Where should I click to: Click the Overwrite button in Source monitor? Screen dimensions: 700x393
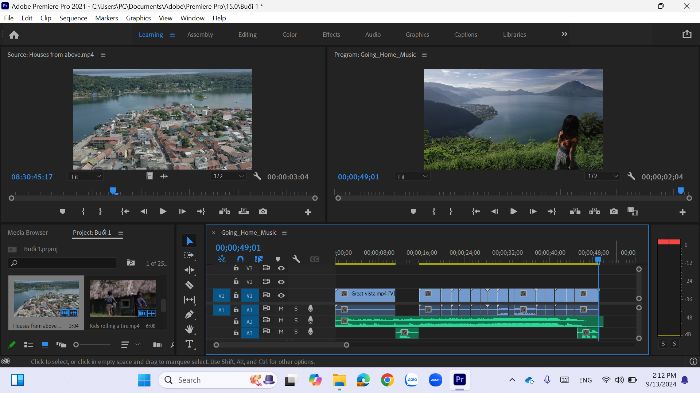click(x=244, y=212)
